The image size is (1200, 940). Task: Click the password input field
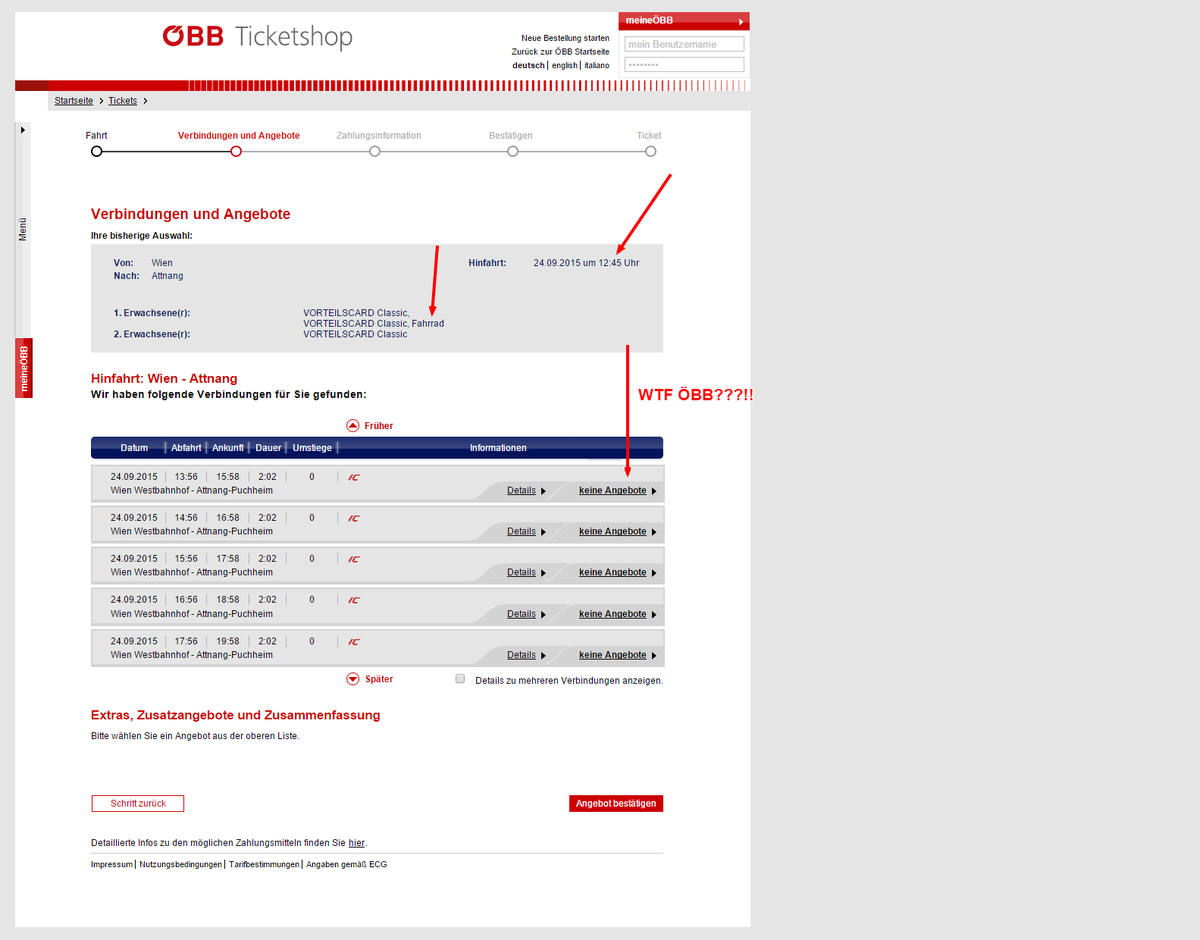(x=685, y=64)
